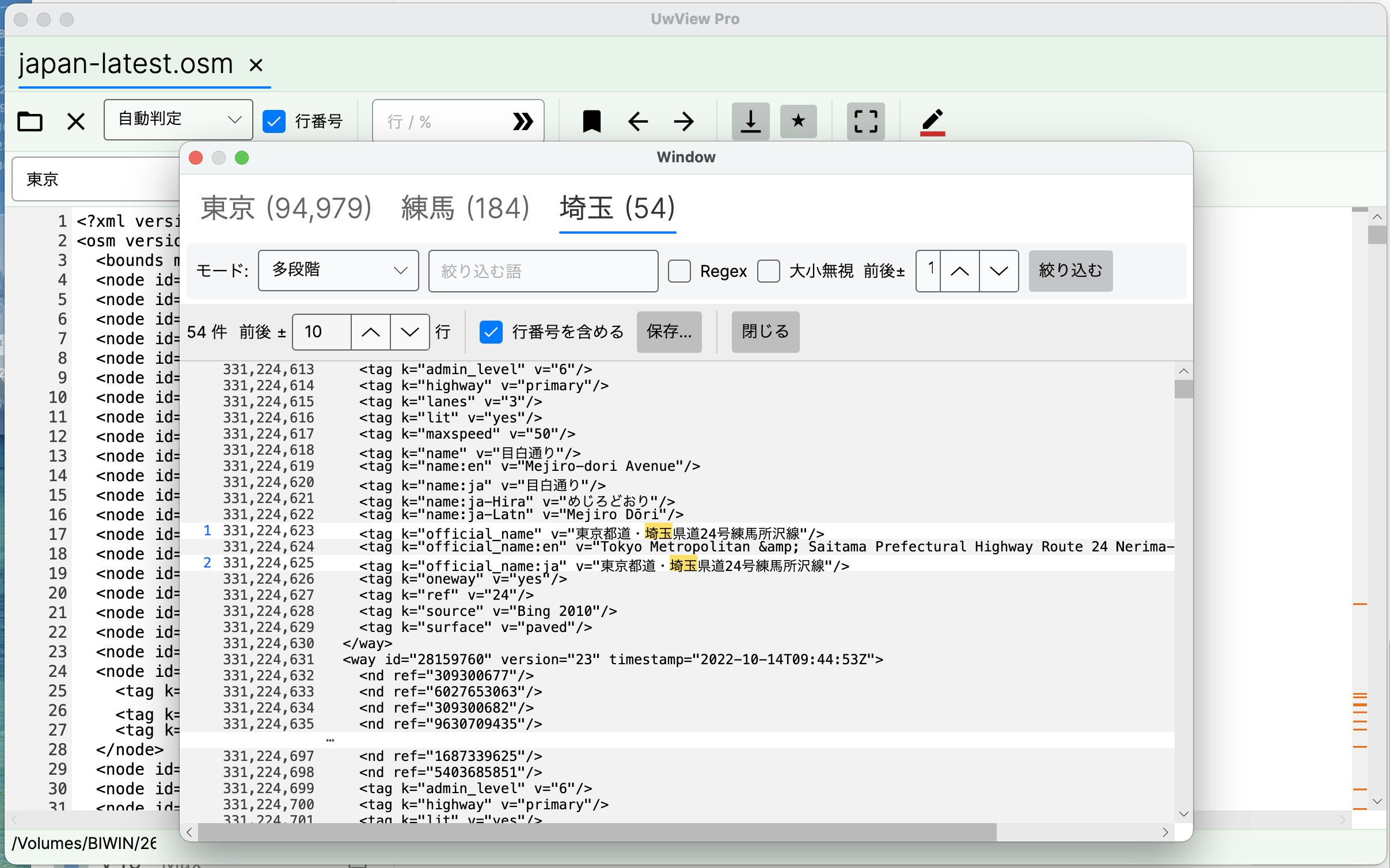Click the results pane scroll-up arrow
This screenshot has width=1390, height=868.
[x=1184, y=371]
